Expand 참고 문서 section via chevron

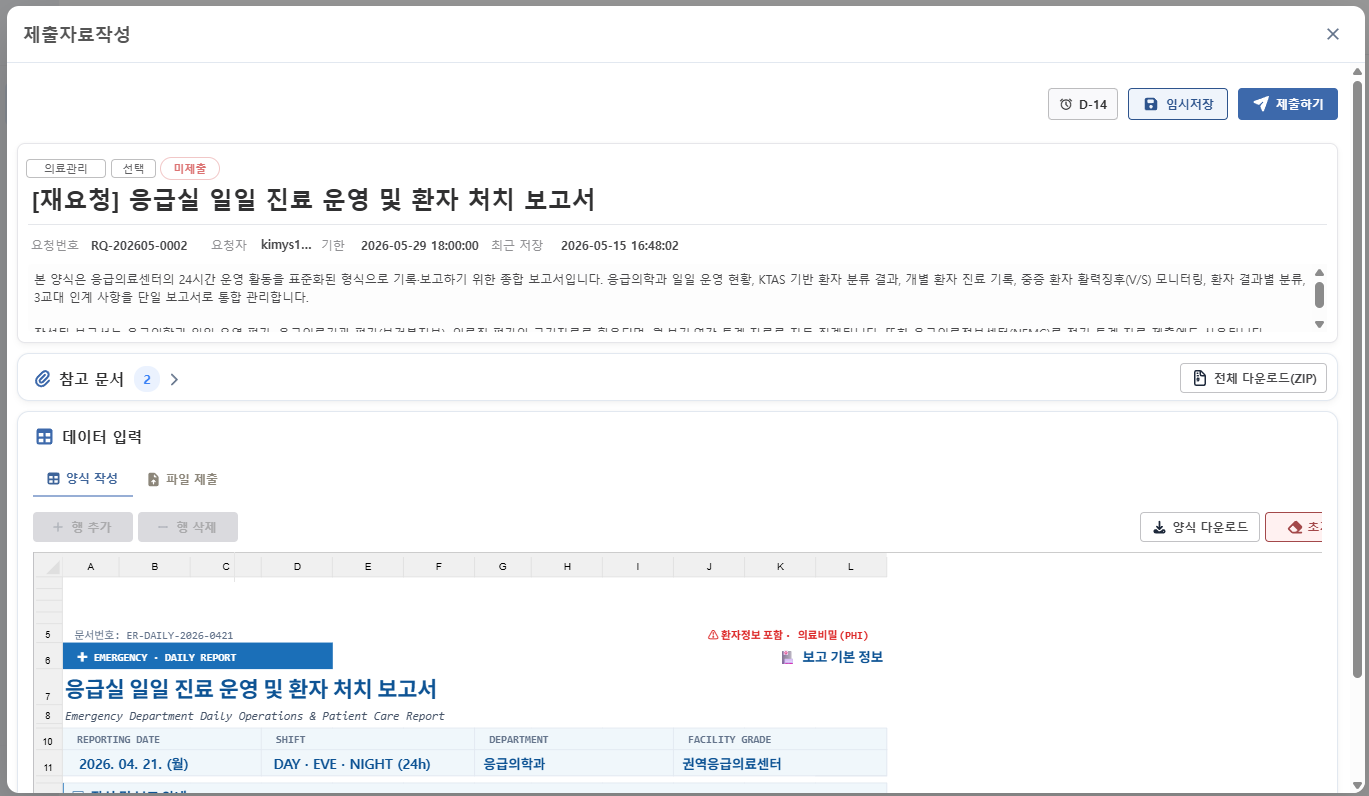click(x=174, y=379)
